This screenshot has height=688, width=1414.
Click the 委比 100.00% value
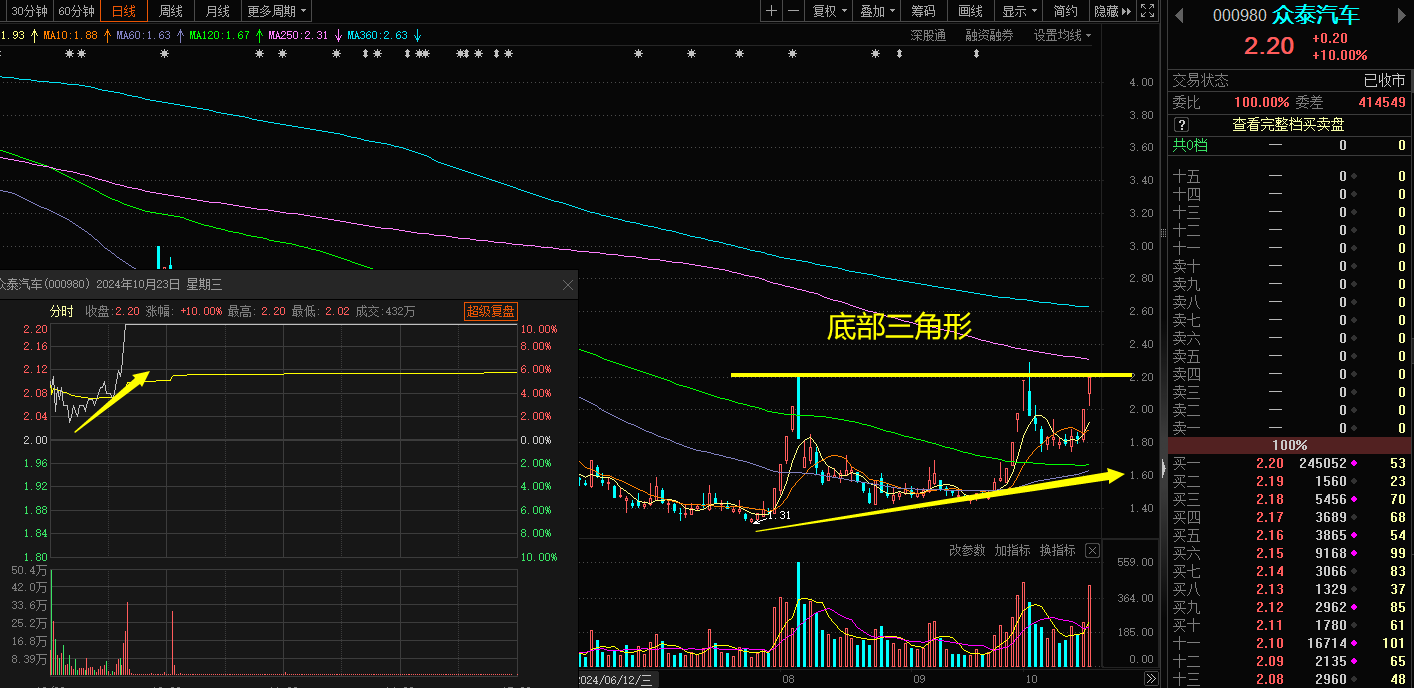coord(1261,102)
